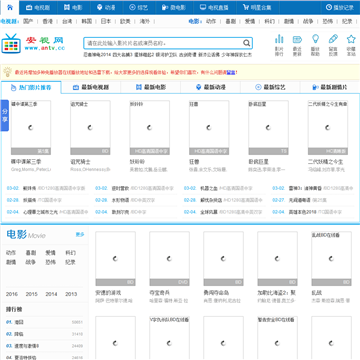This screenshot has width=360, height=360.
Task: Open the 安德的游戏 movie poster
Action: 115,259
